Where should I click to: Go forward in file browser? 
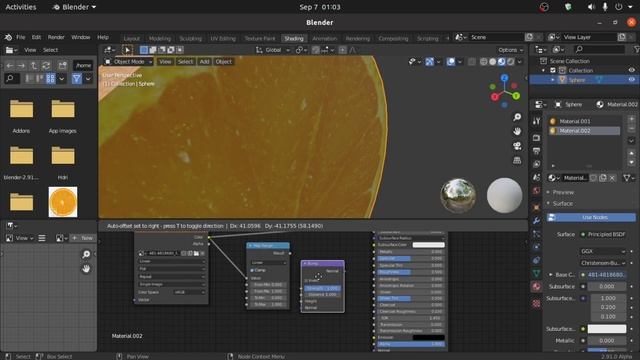click(x=22, y=65)
